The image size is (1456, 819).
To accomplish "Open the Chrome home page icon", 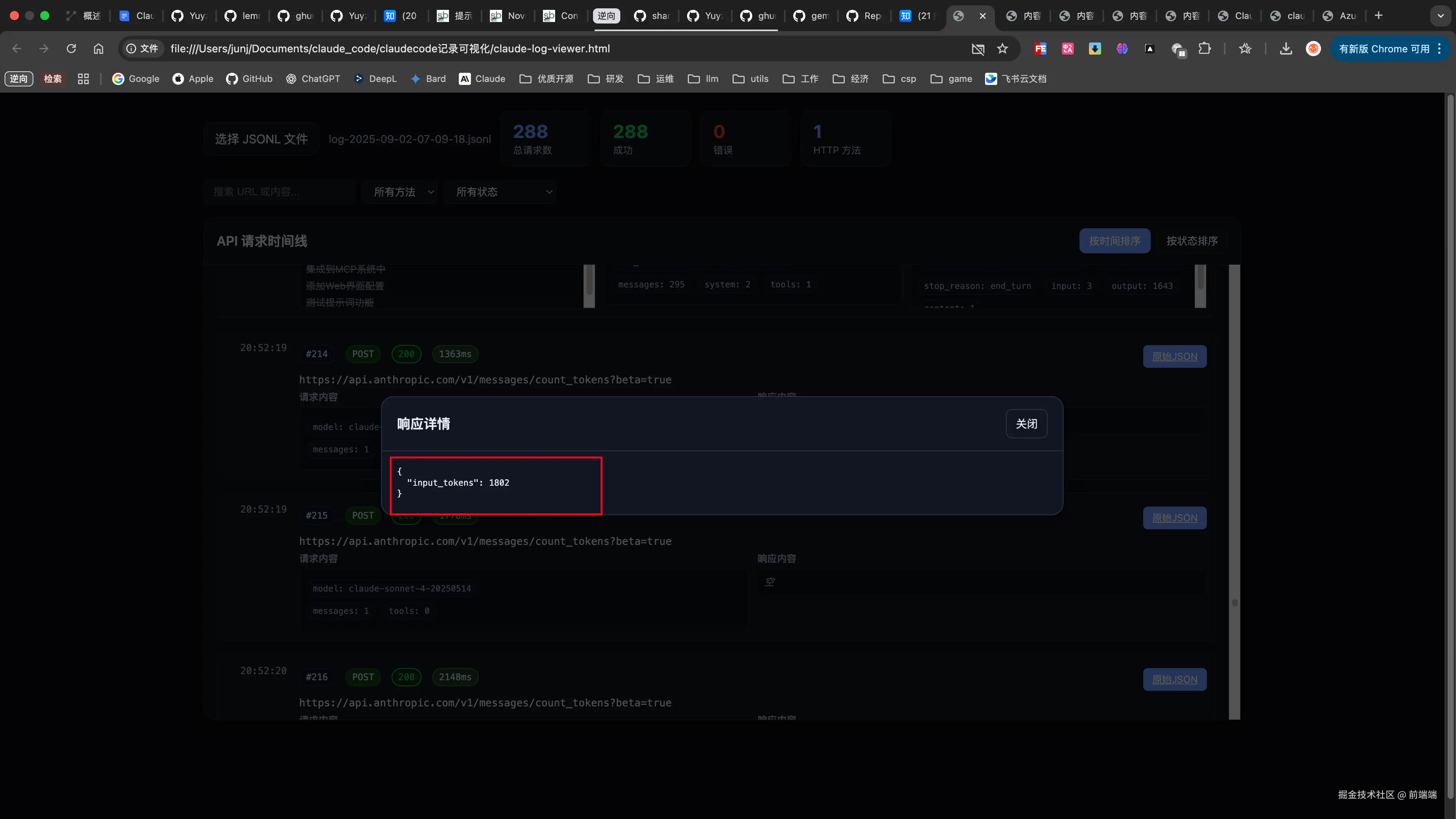I will (98, 49).
